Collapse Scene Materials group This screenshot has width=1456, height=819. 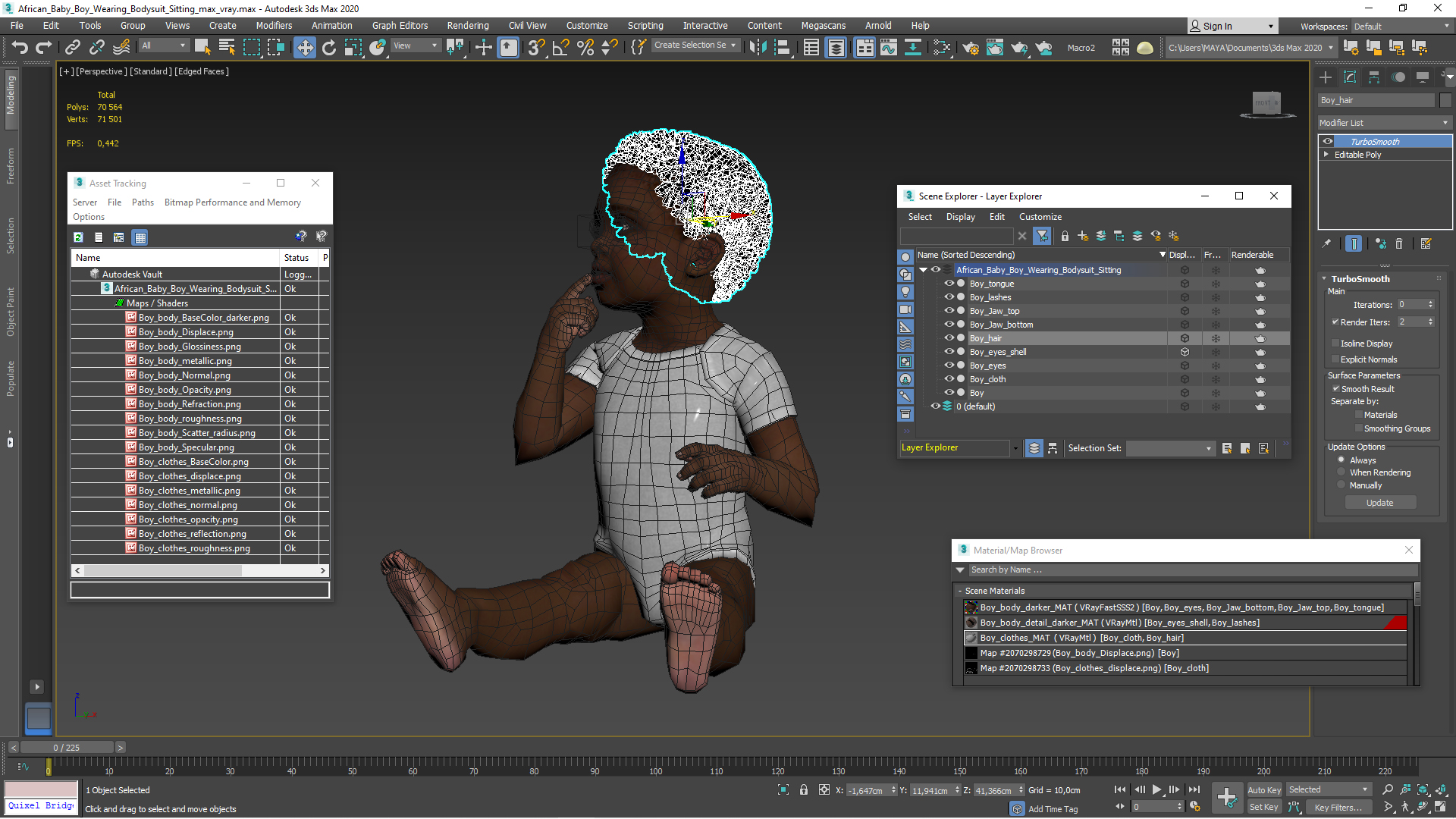click(x=960, y=591)
